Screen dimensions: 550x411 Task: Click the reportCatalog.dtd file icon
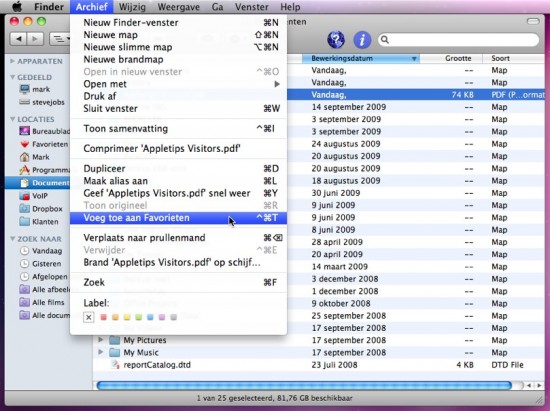pyautogui.click(x=115, y=365)
